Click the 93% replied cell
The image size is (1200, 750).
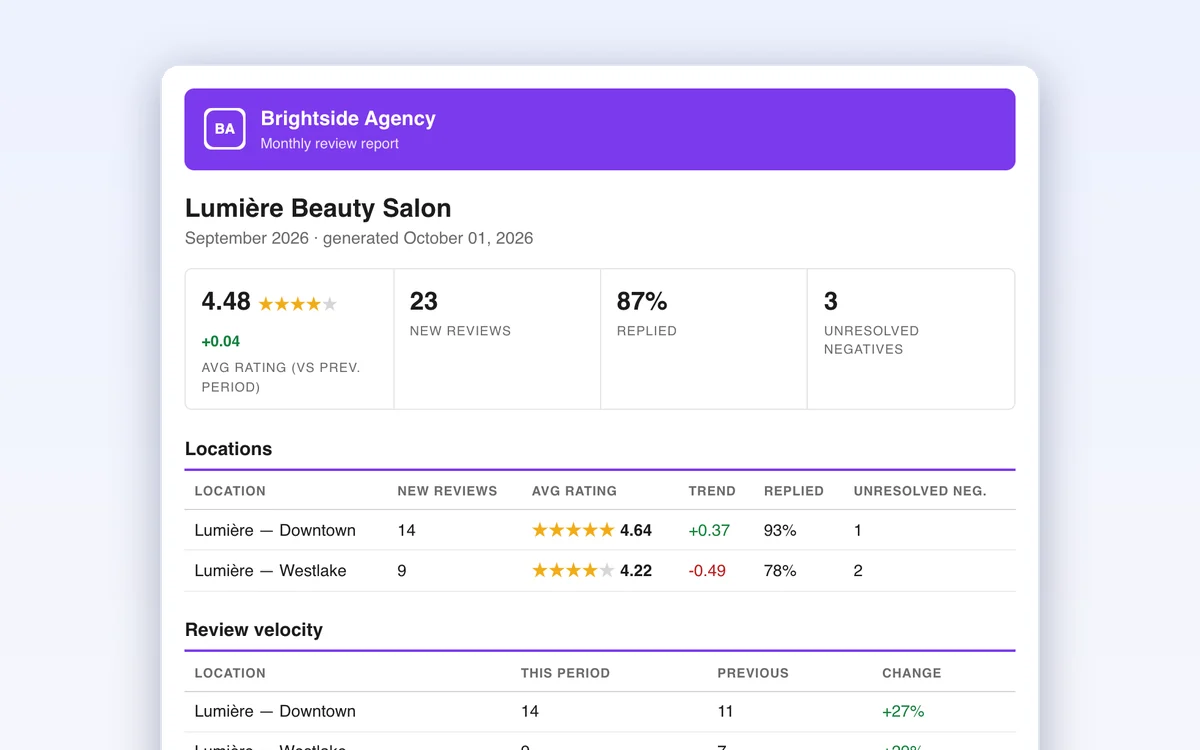point(780,530)
